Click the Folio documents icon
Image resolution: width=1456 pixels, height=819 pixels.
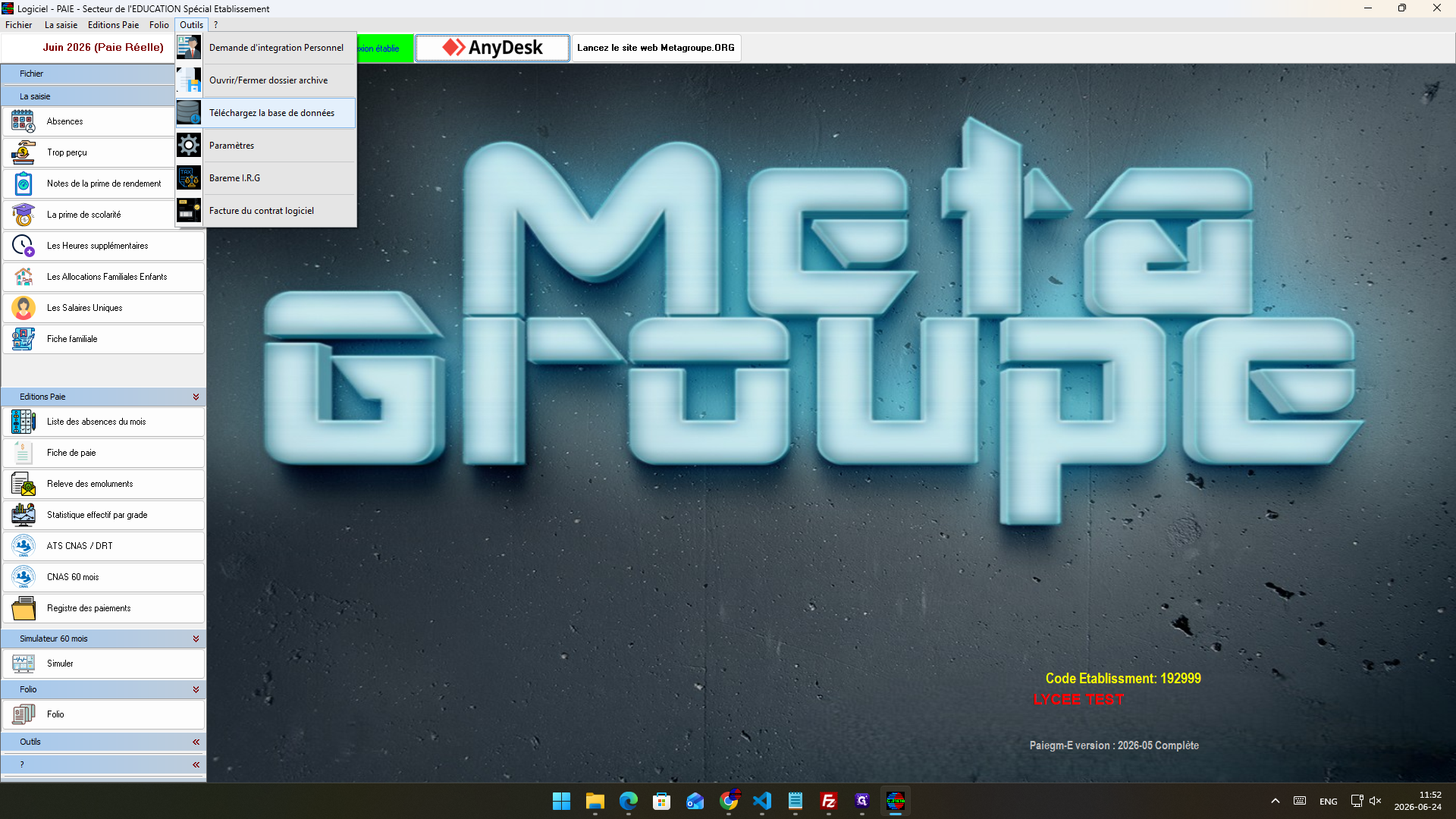tap(23, 714)
